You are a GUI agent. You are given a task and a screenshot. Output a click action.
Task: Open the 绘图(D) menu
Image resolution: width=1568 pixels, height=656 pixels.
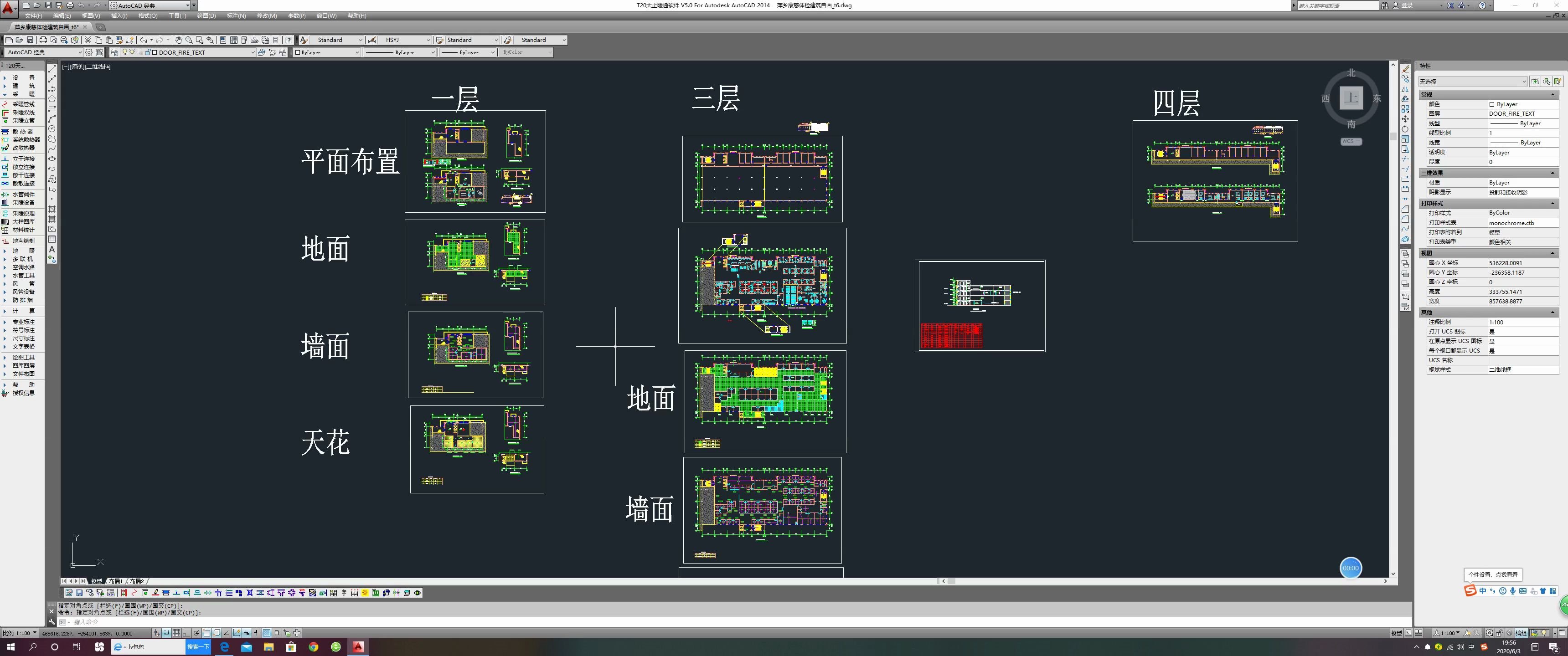pyautogui.click(x=206, y=16)
